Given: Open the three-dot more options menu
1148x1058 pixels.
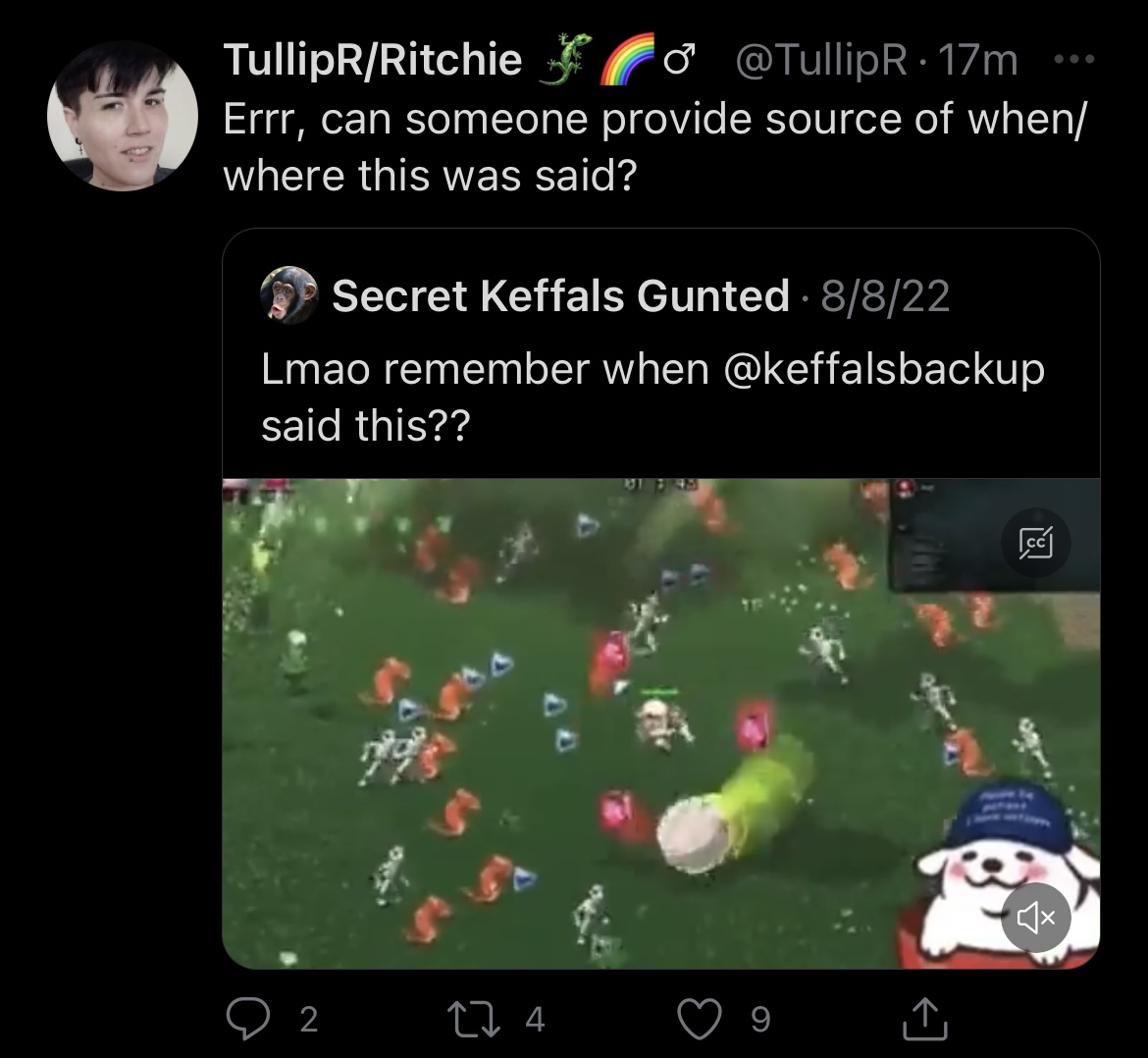Looking at the screenshot, I should (x=1074, y=59).
